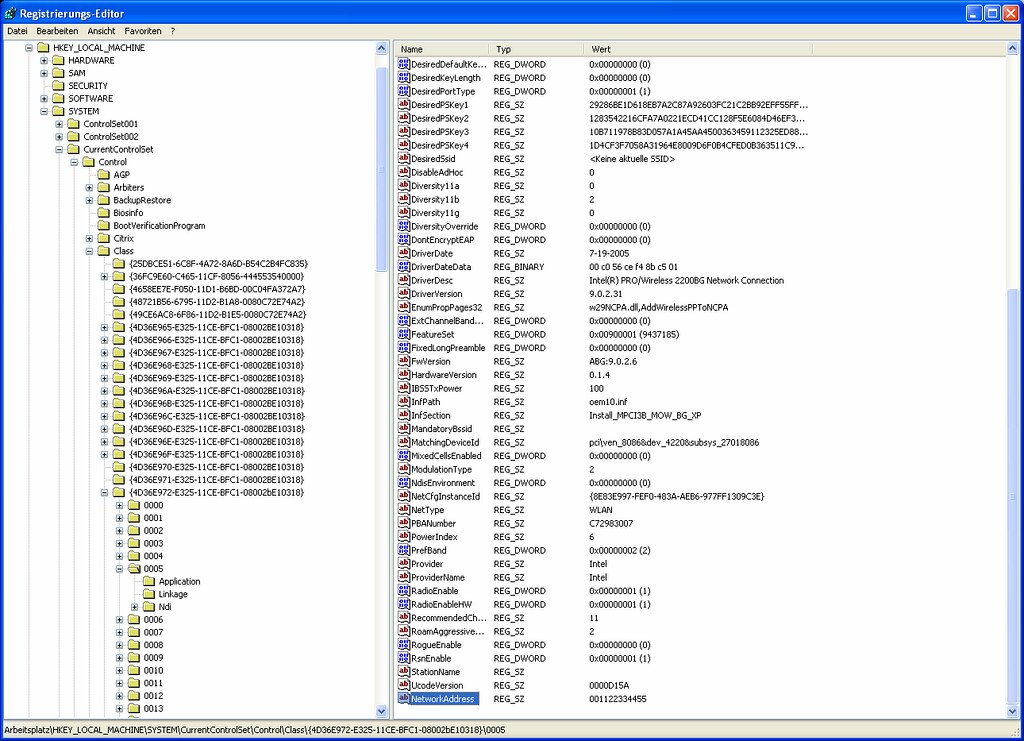The image size is (1024, 741).
Task: Click the value list scroll-down arrow
Action: coord(1012,711)
